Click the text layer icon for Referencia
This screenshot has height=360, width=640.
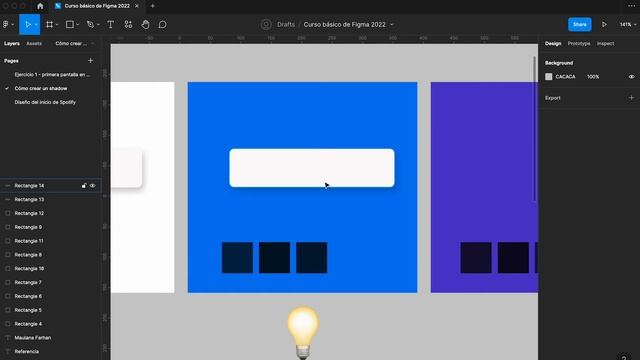(7, 351)
